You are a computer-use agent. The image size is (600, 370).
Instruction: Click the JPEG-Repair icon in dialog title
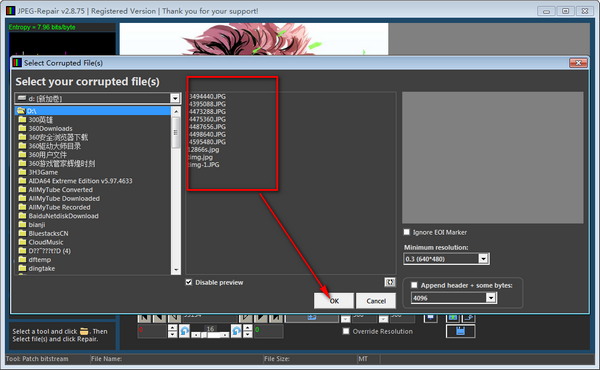(x=17, y=63)
